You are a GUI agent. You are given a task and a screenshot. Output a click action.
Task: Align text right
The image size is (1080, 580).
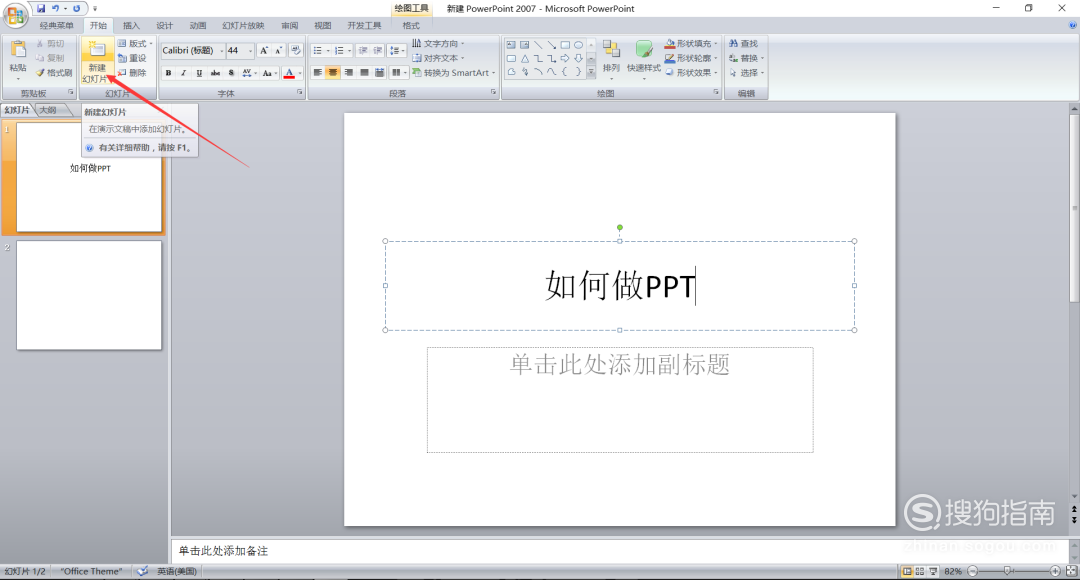pos(349,72)
